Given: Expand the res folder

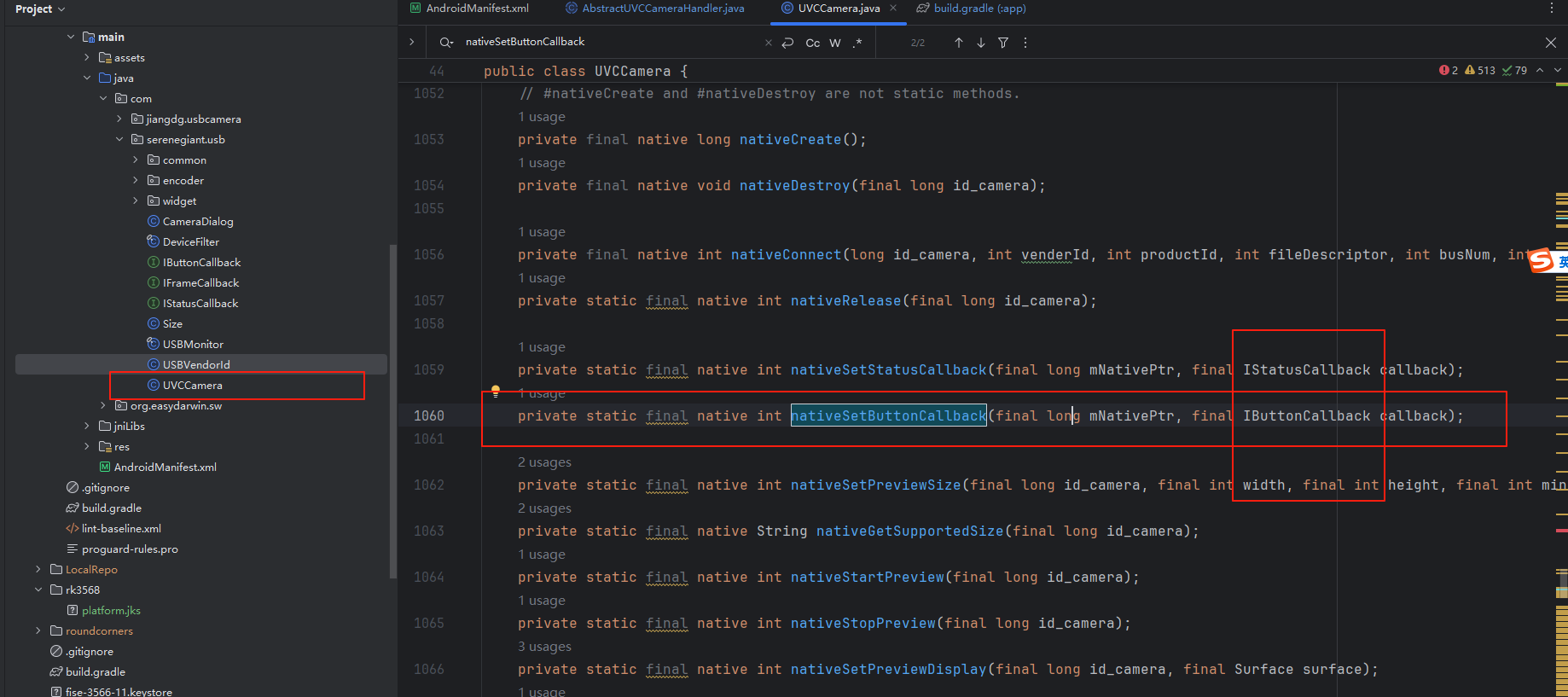Looking at the screenshot, I should 87,447.
